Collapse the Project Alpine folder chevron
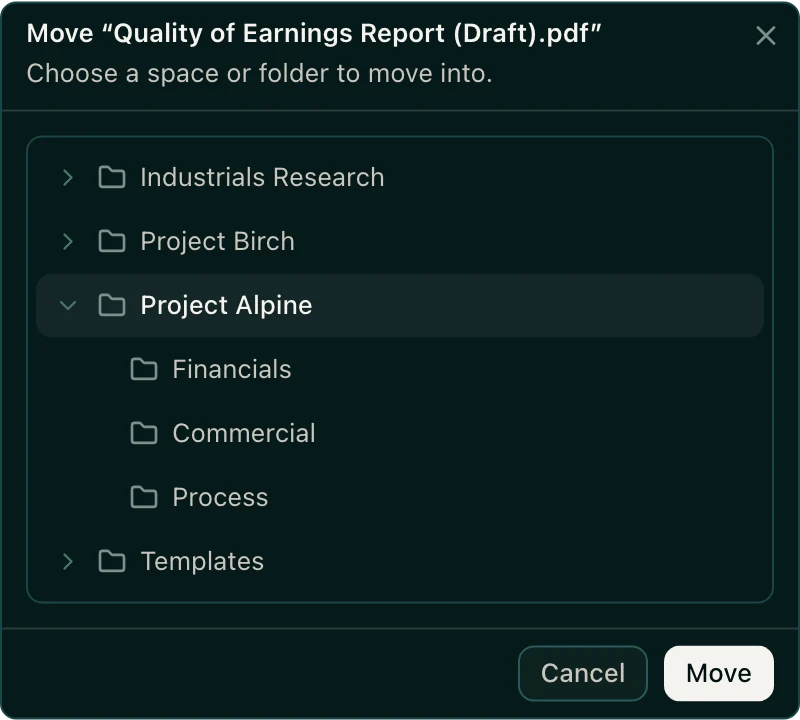 pyautogui.click(x=68, y=306)
